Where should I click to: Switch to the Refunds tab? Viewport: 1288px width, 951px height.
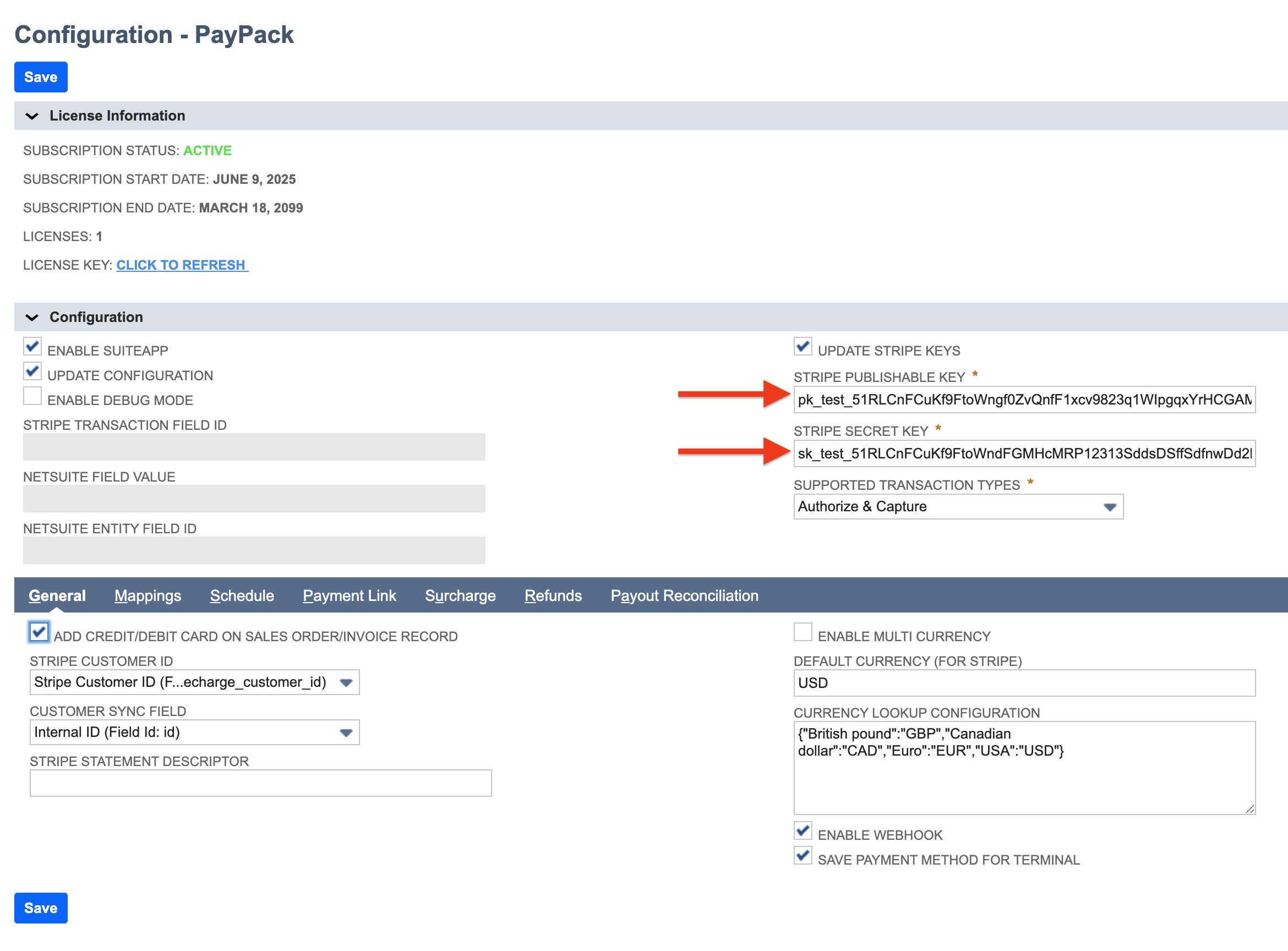click(x=553, y=596)
